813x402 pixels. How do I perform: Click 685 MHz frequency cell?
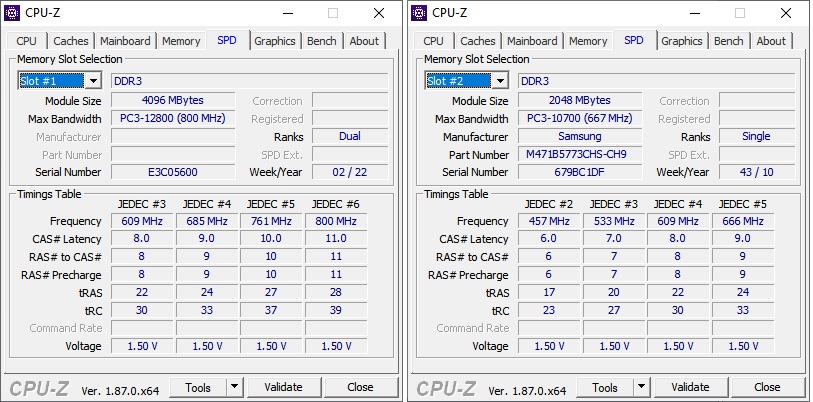coord(207,221)
